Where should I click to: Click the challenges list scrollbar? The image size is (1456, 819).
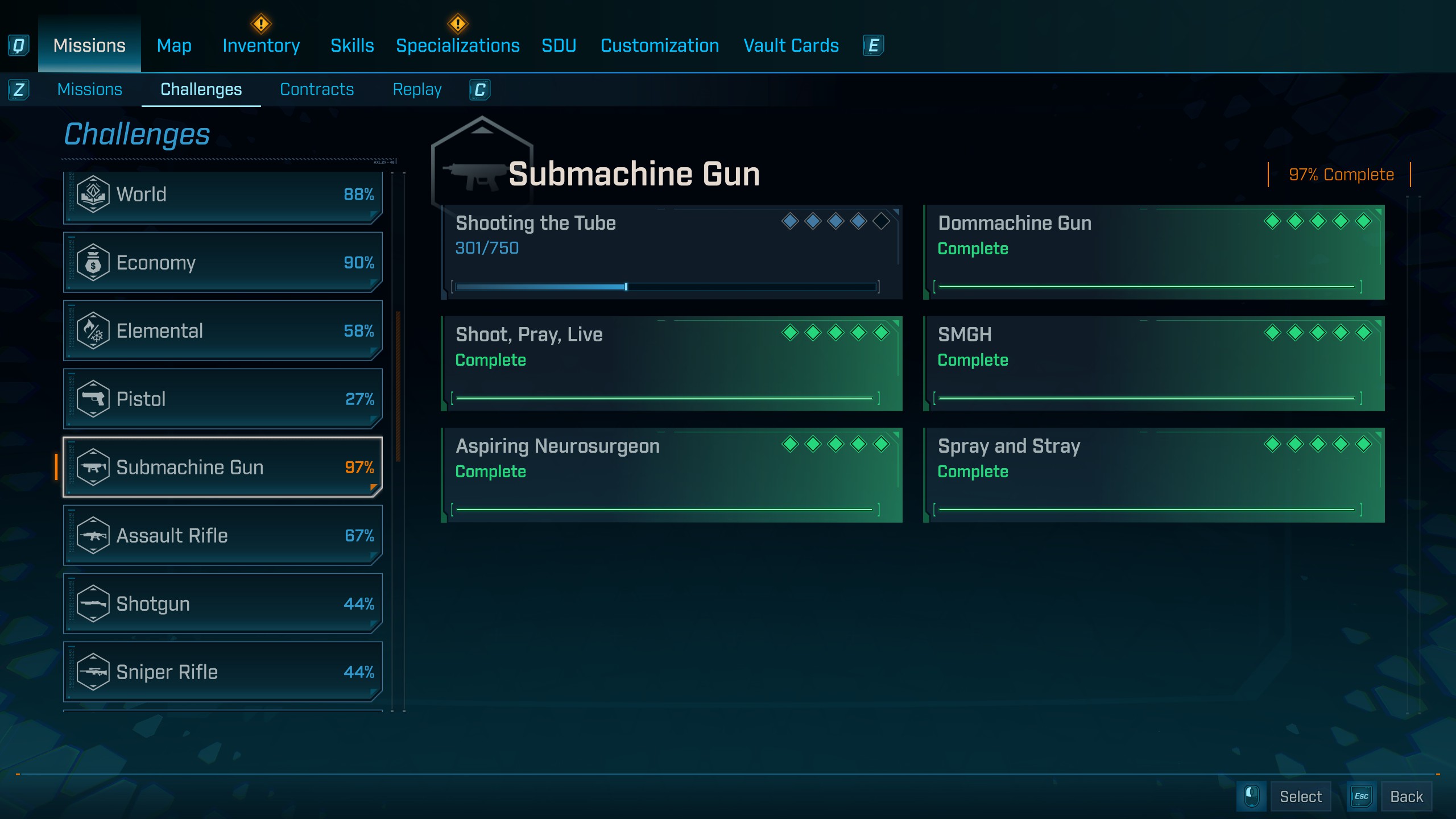click(x=398, y=387)
